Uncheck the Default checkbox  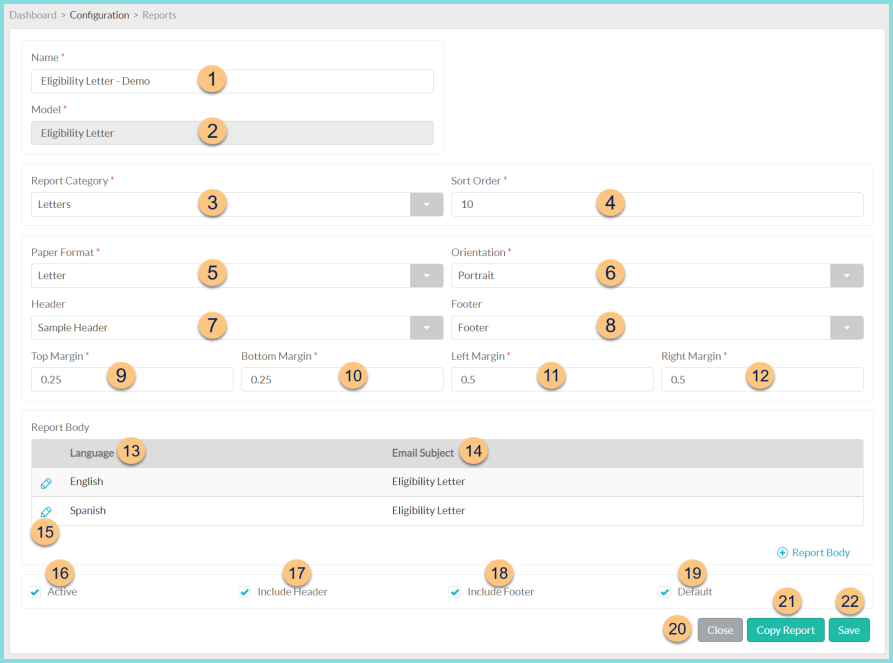point(664,592)
